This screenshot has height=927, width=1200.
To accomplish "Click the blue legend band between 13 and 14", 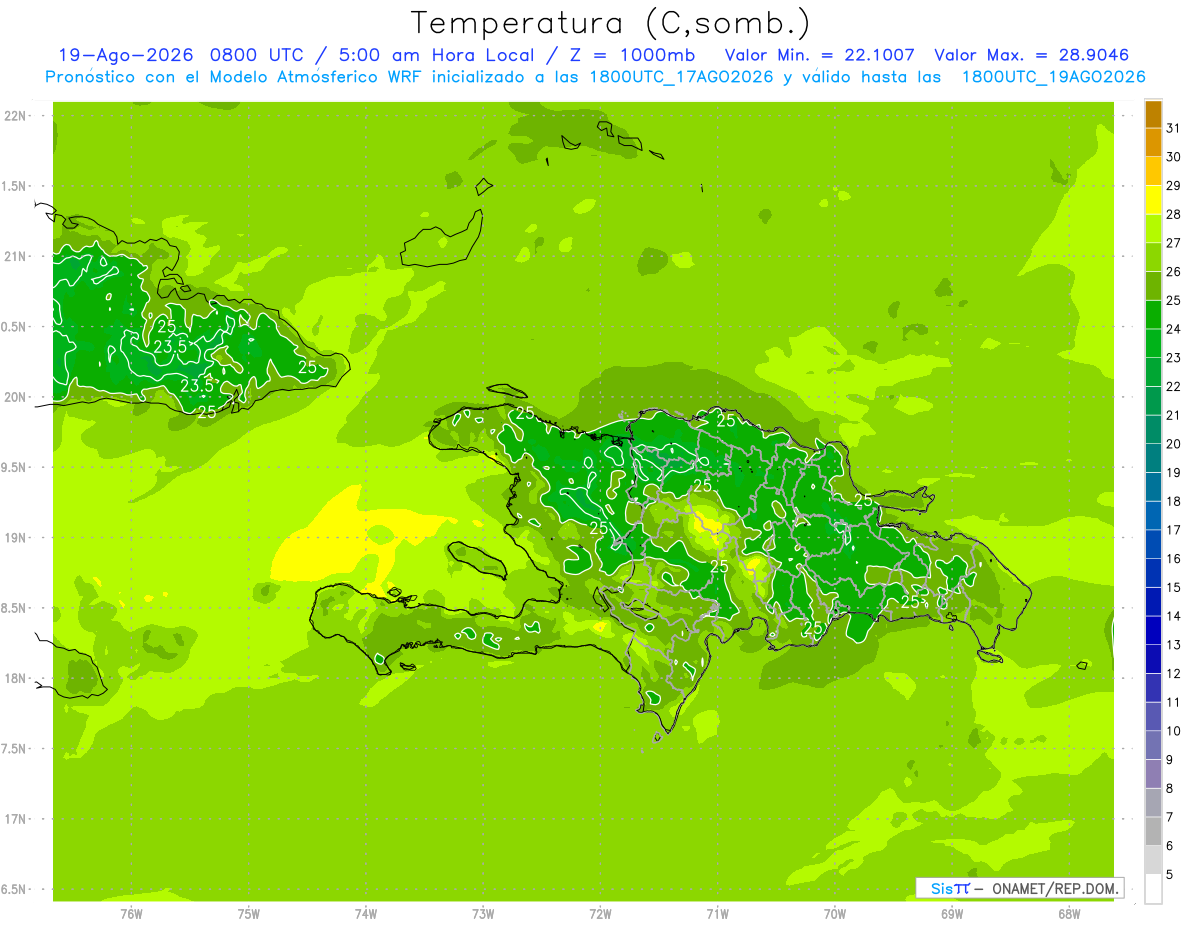I will point(1153,630).
